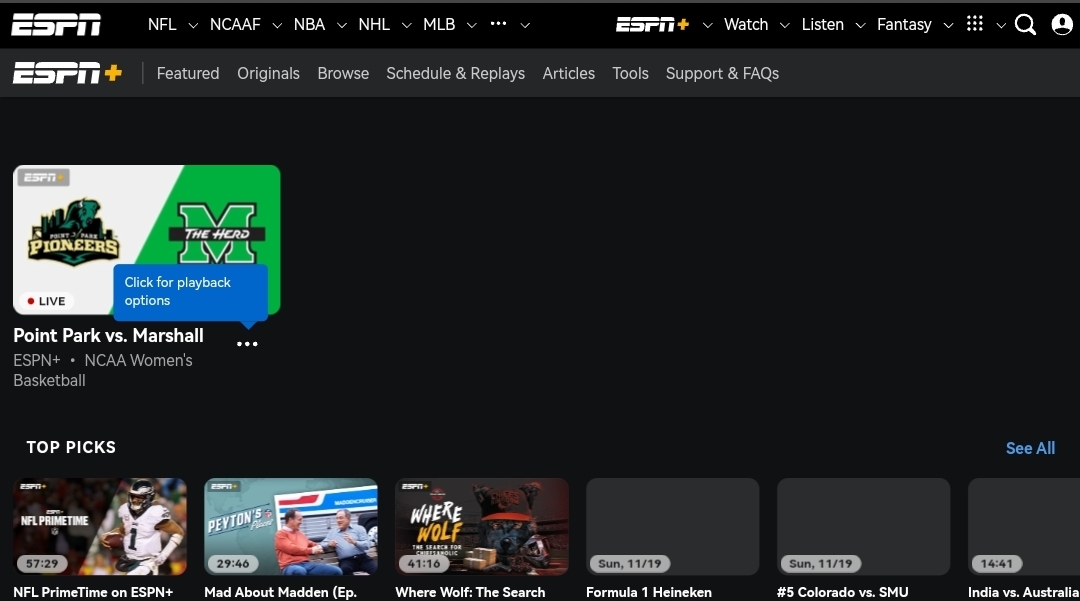Switch to the Originals tab

pos(269,74)
